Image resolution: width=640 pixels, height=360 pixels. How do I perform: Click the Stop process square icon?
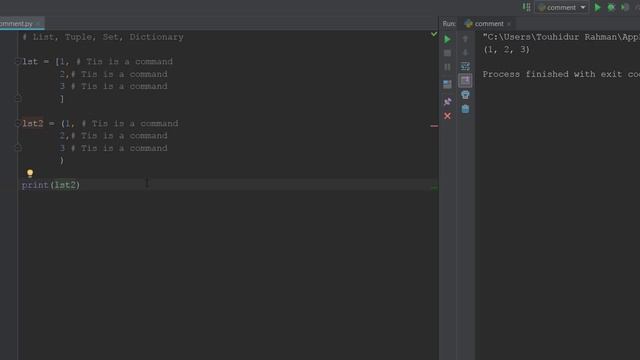tap(447, 53)
